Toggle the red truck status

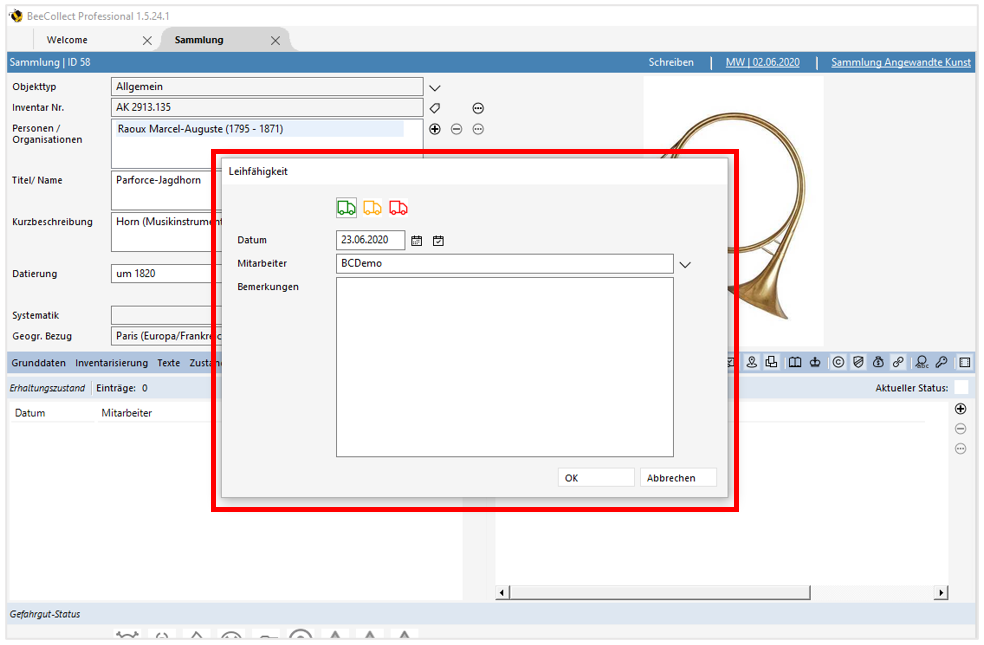[x=398, y=207]
